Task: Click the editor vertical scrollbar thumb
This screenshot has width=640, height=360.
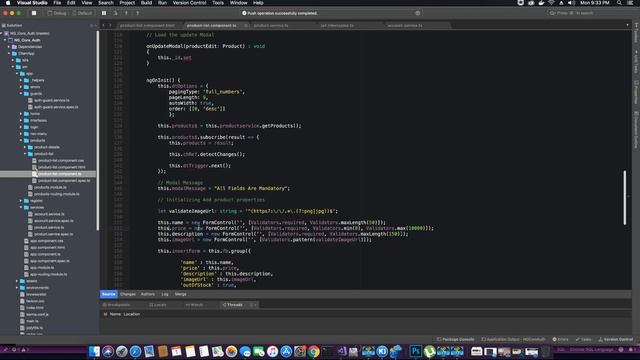Action: [624, 198]
